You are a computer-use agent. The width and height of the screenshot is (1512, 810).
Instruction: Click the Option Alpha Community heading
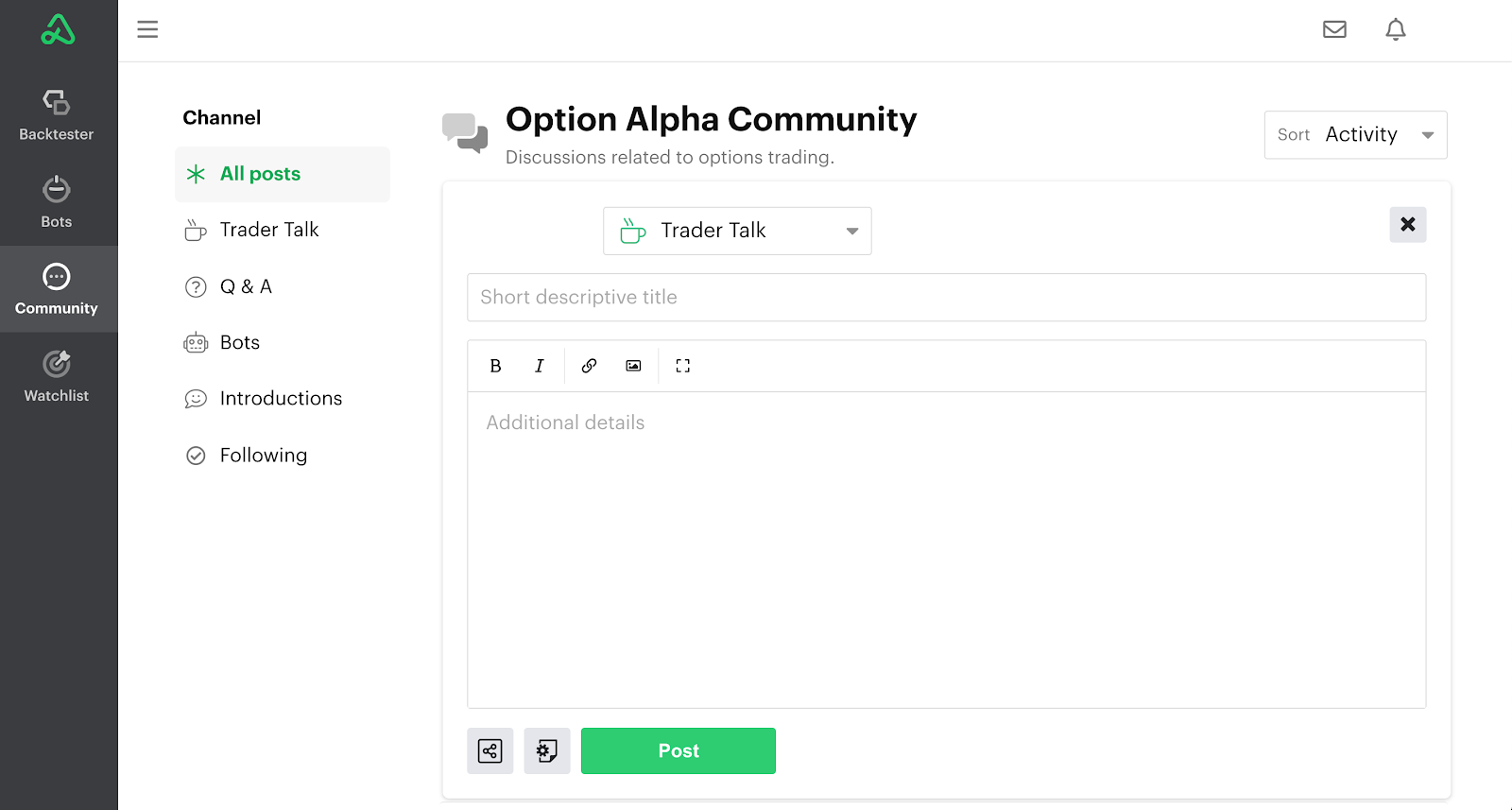click(712, 119)
